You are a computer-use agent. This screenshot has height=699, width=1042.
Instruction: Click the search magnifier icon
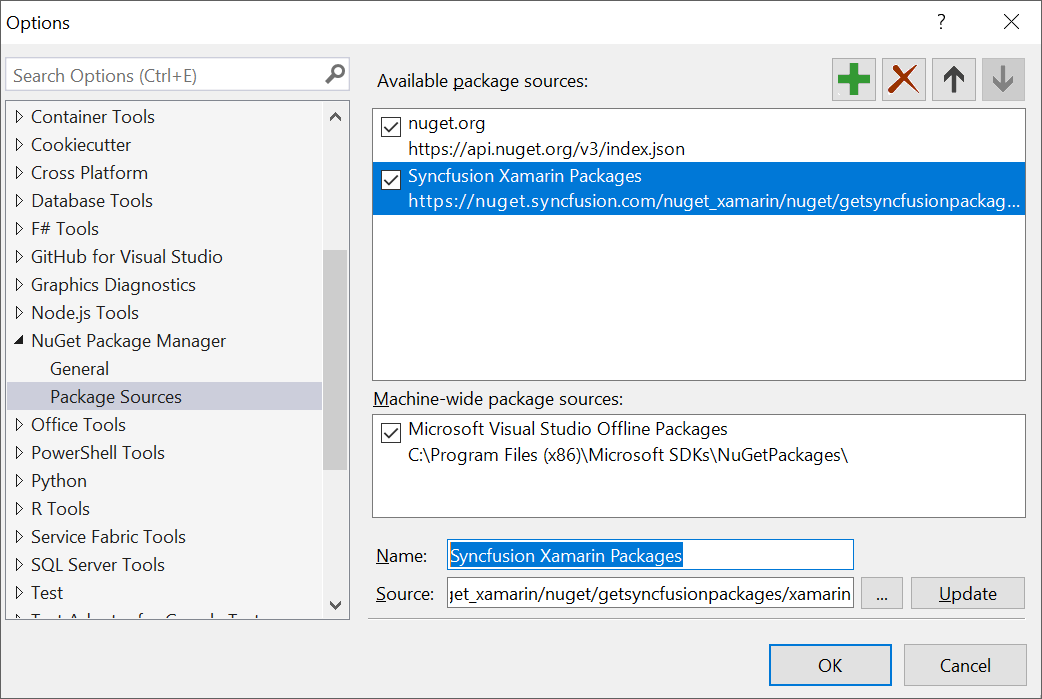click(335, 74)
